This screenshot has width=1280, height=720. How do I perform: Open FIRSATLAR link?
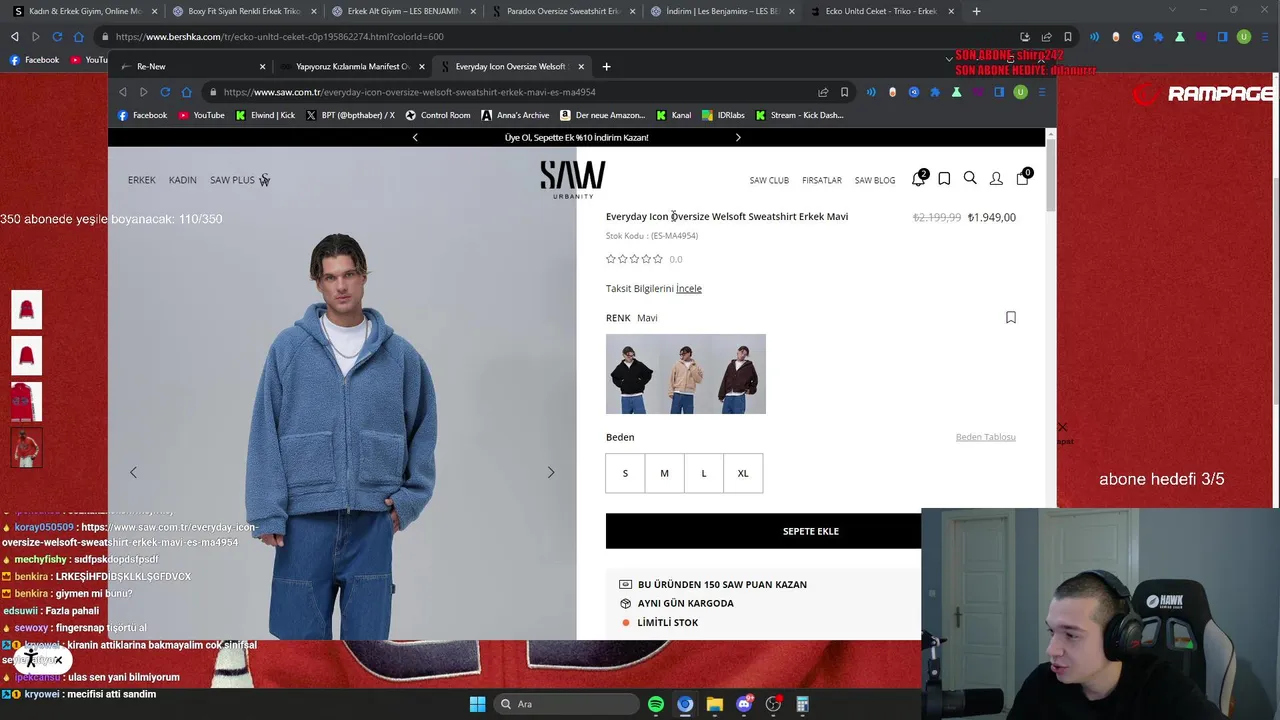tap(822, 180)
